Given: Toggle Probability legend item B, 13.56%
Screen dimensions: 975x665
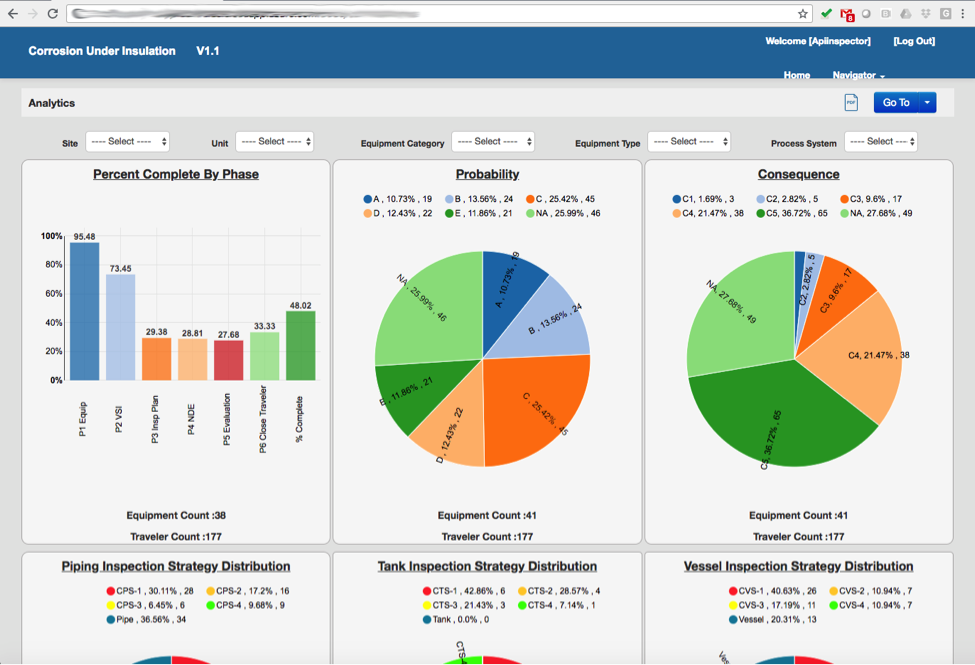Looking at the screenshot, I should pyautogui.click(x=479, y=199).
